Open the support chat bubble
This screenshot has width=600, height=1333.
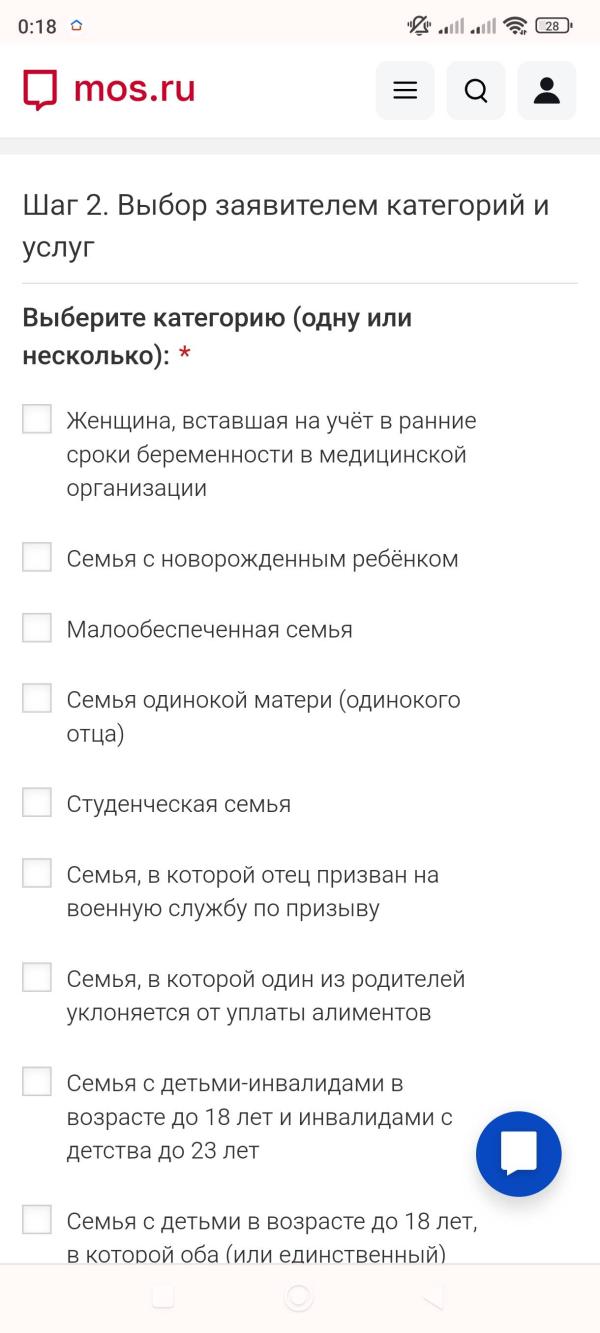[x=518, y=1153]
